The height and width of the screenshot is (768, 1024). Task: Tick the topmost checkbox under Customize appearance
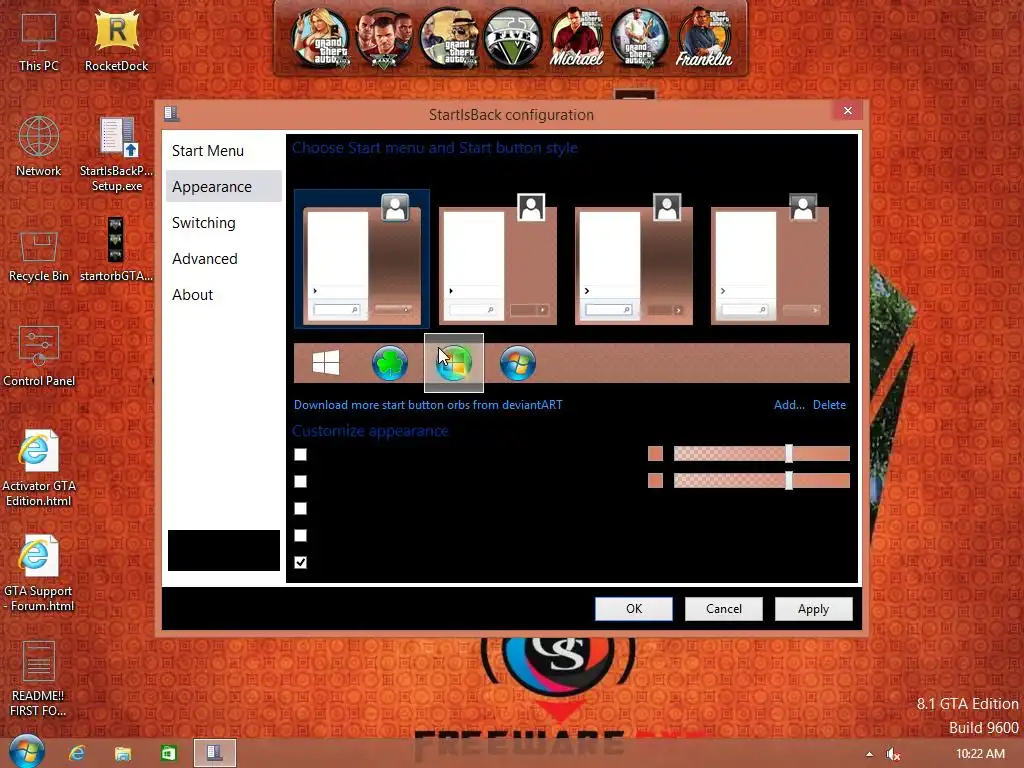pyautogui.click(x=300, y=455)
